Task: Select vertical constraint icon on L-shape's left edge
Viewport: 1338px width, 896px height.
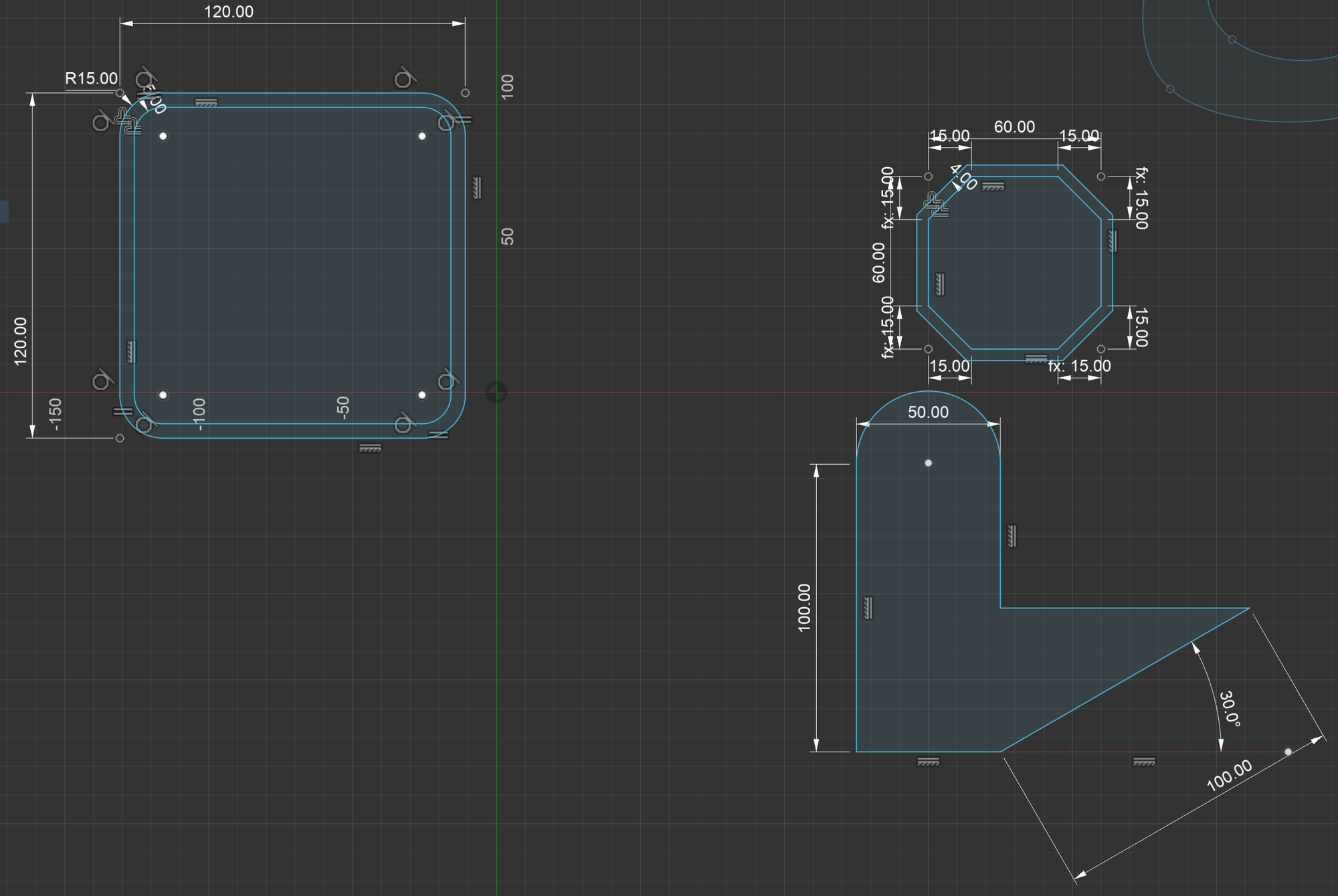Action: click(868, 607)
